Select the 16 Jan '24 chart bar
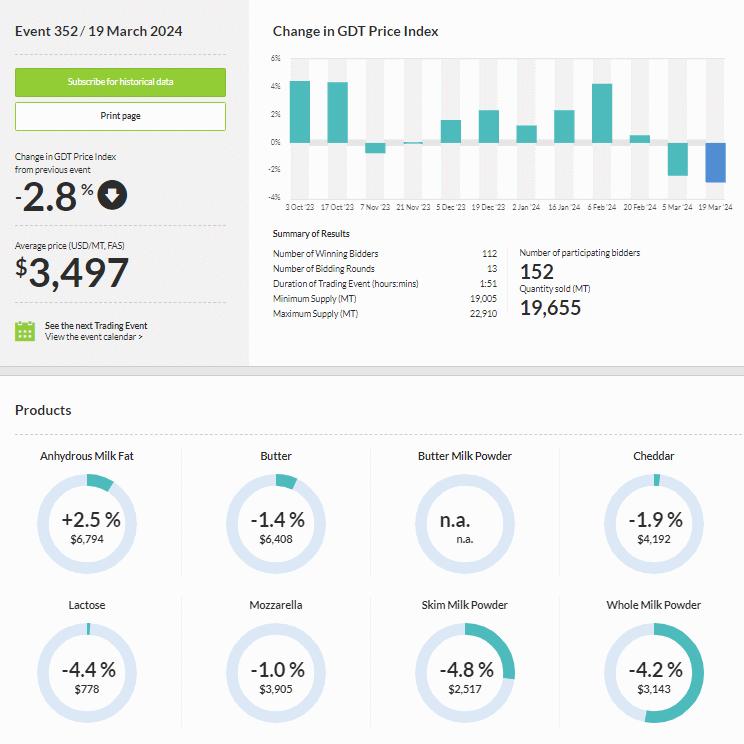The width and height of the screenshot is (744, 744). (564, 127)
